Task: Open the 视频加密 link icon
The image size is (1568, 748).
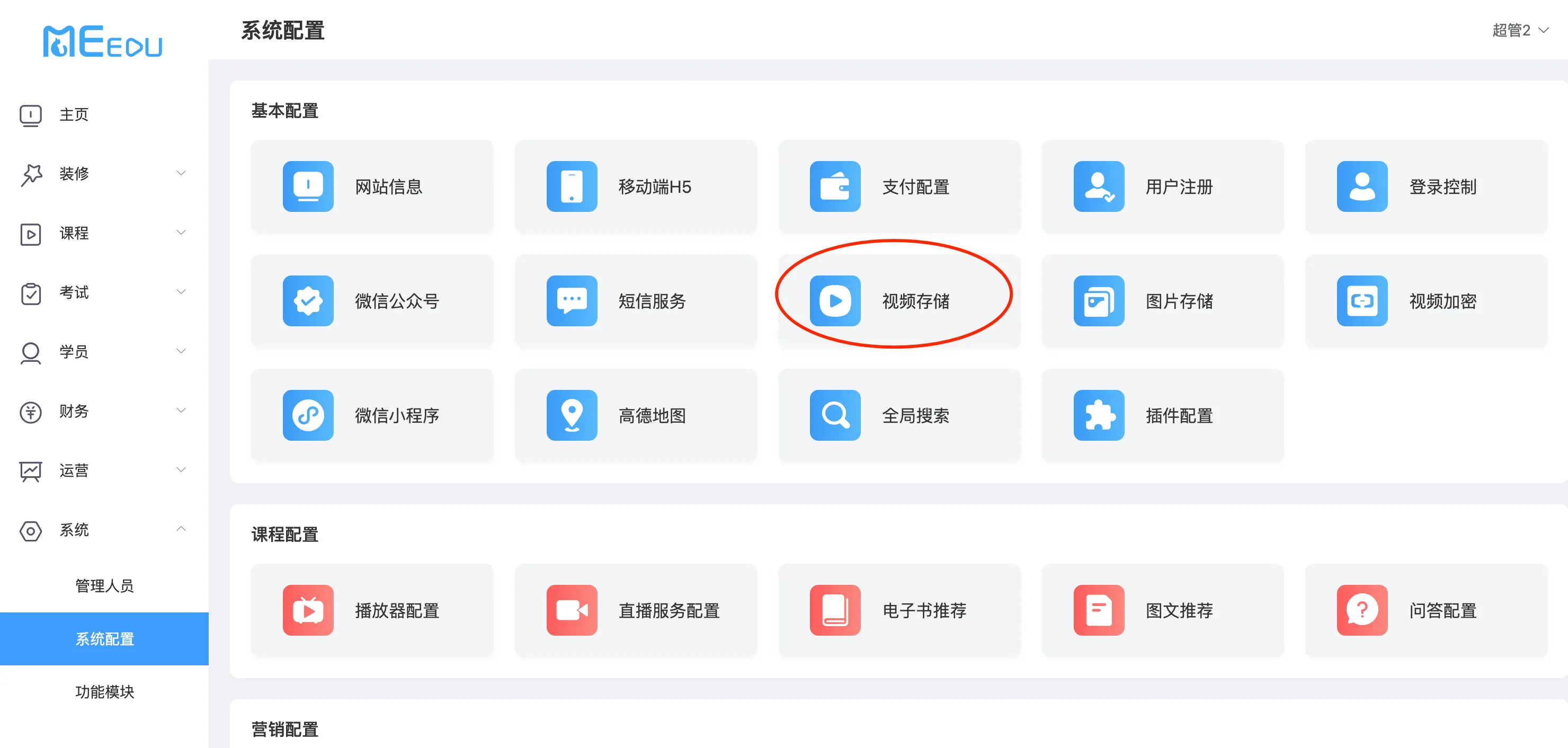Action: (x=1362, y=301)
